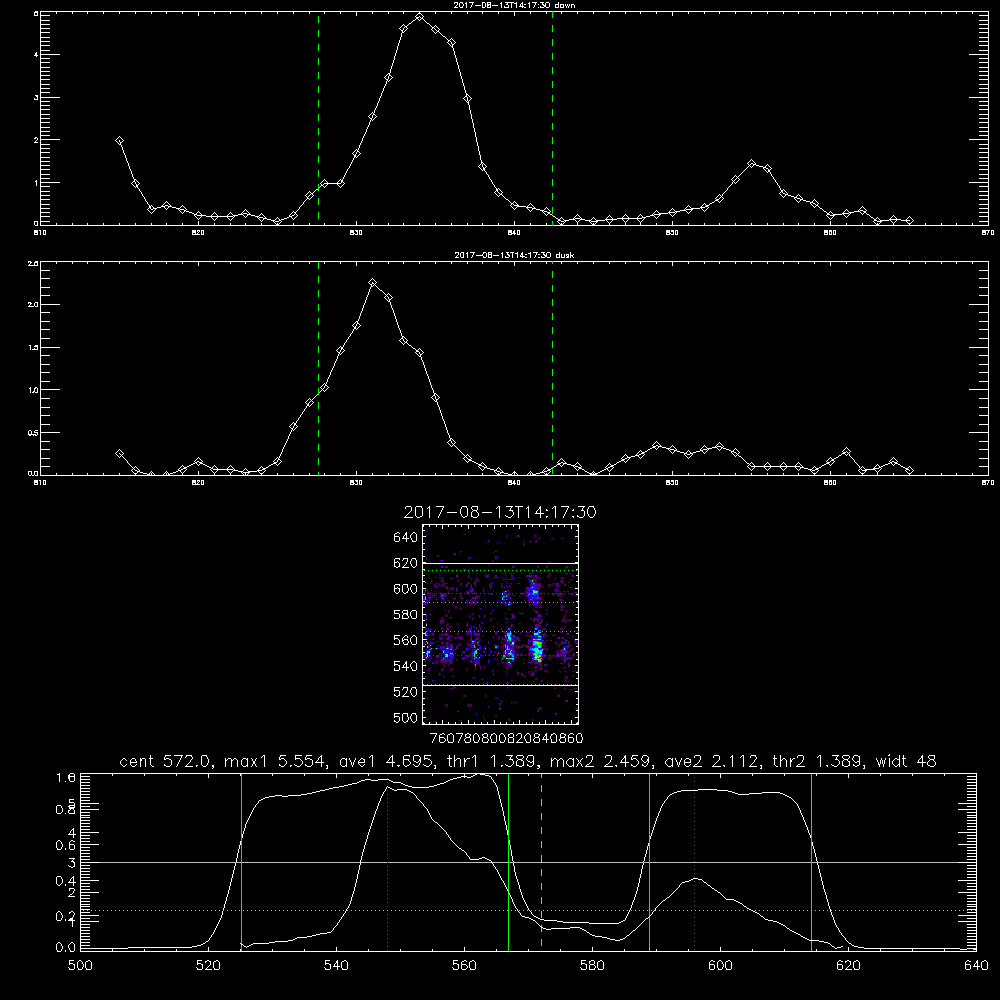Click the heatmap y-axis label 500

tap(406, 718)
